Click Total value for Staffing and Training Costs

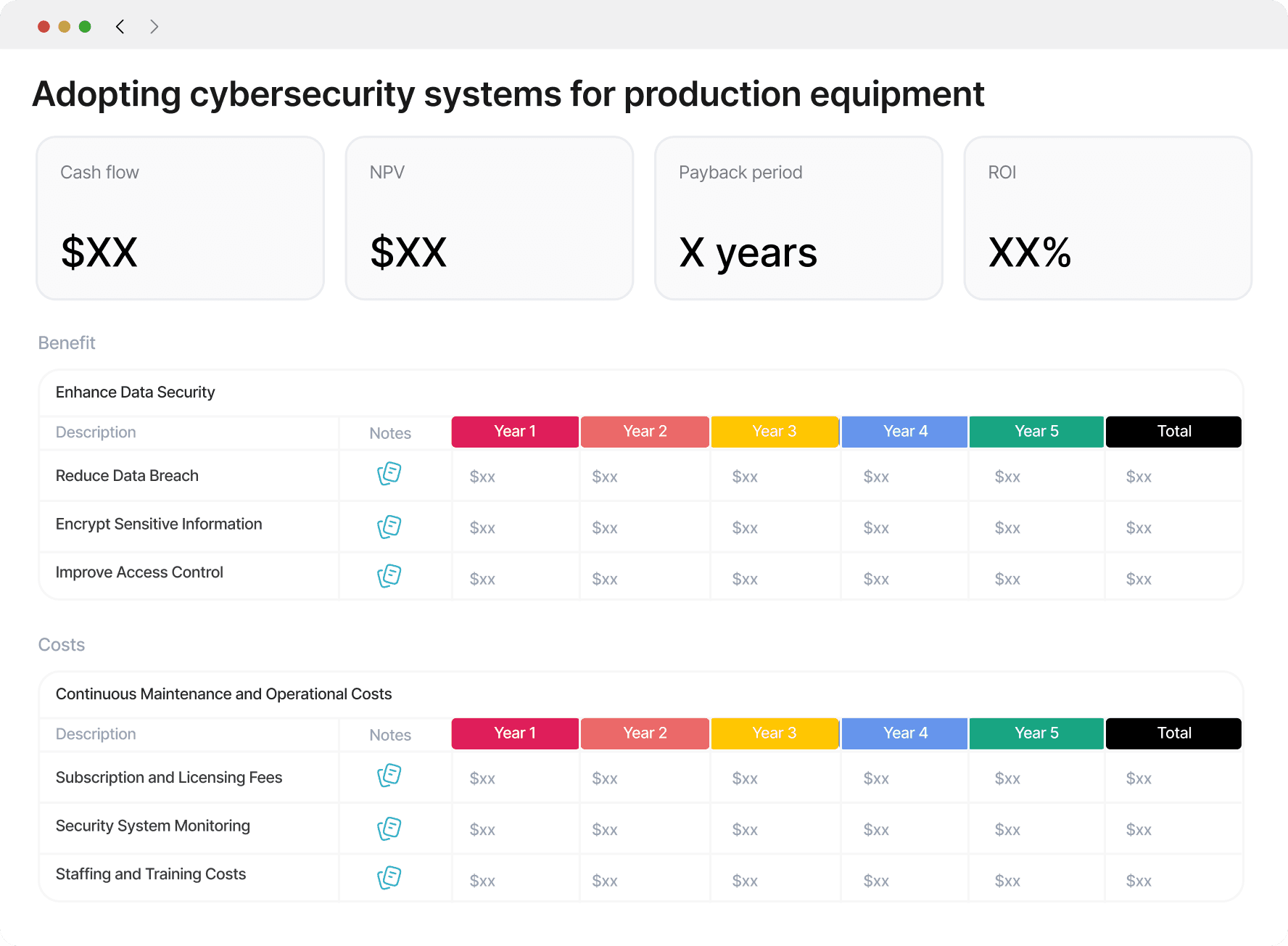coord(1139,881)
